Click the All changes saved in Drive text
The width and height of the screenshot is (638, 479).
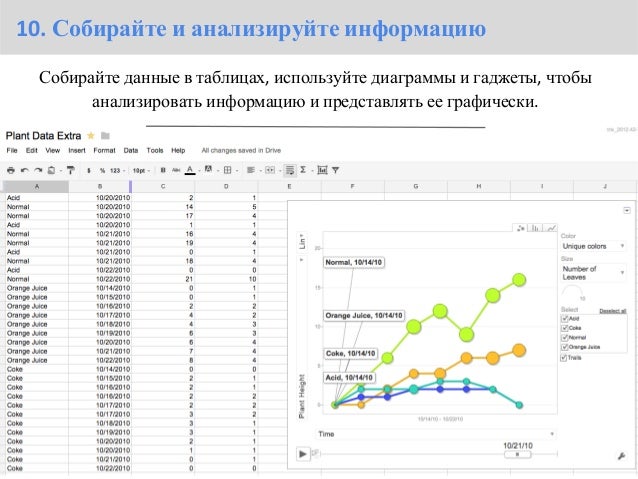point(241,150)
